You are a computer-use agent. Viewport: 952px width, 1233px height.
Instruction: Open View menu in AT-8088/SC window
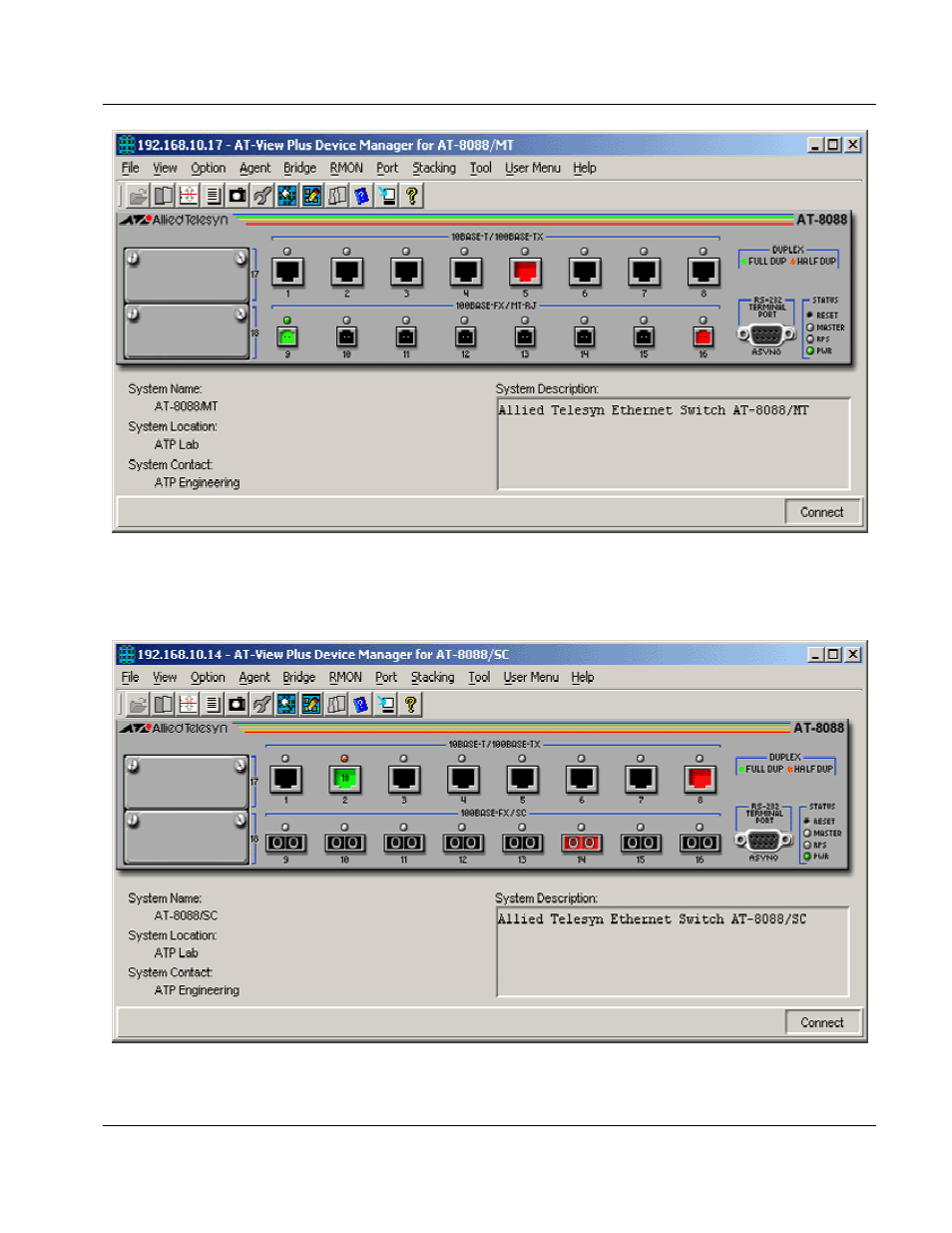click(x=165, y=677)
